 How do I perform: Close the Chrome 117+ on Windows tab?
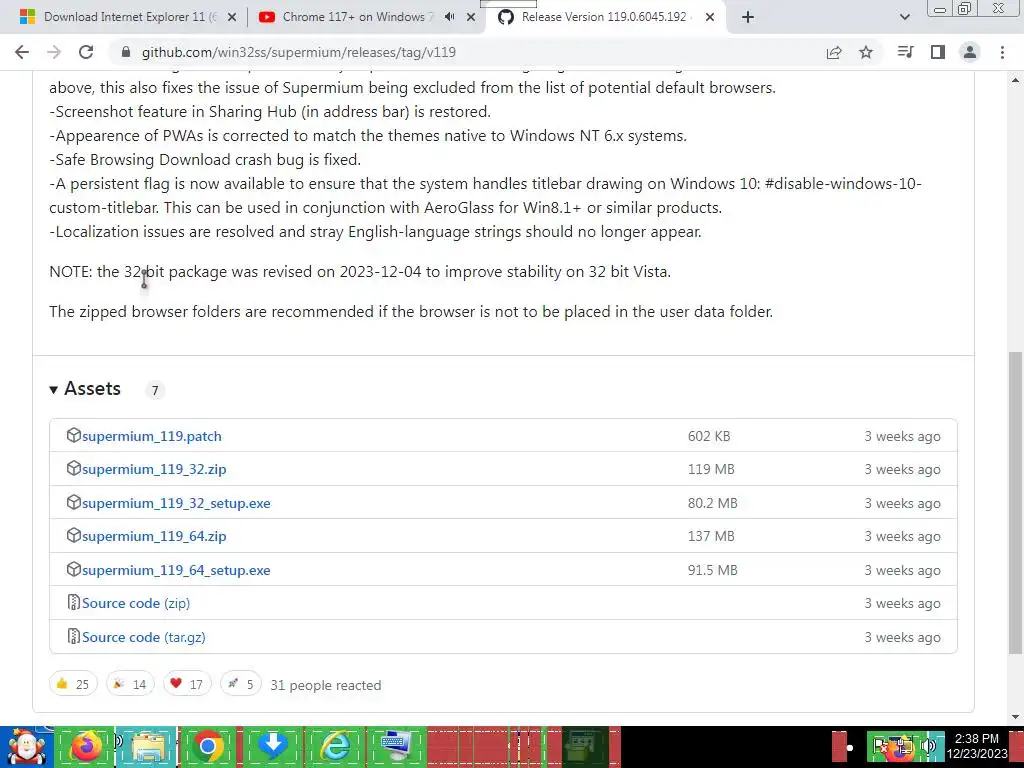click(471, 18)
